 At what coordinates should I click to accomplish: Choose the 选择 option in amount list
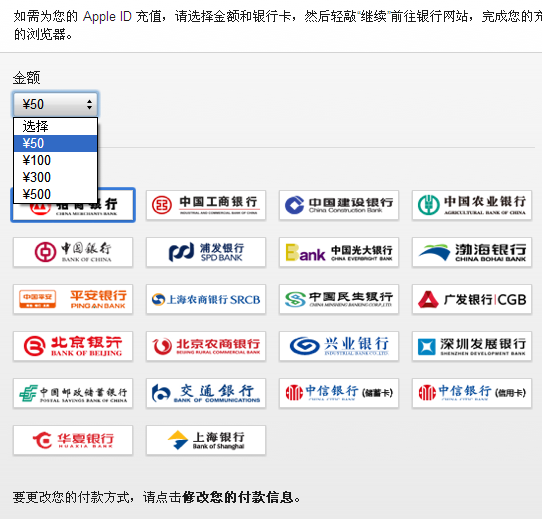click(55, 127)
